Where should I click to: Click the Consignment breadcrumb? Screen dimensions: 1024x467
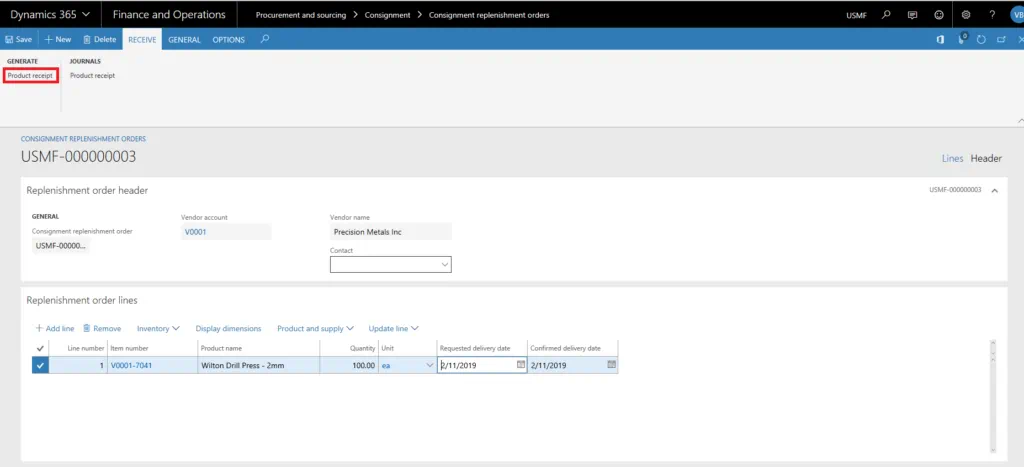(388, 15)
